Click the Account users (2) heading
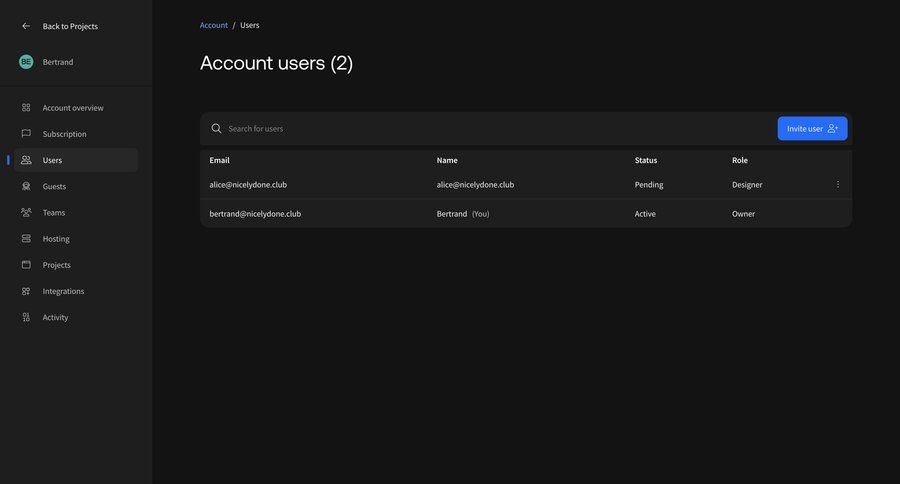 pos(276,63)
